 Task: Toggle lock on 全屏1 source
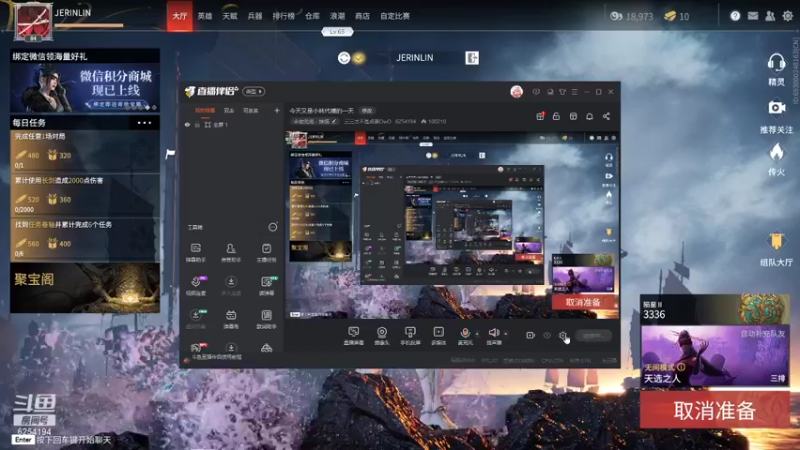tap(197, 124)
